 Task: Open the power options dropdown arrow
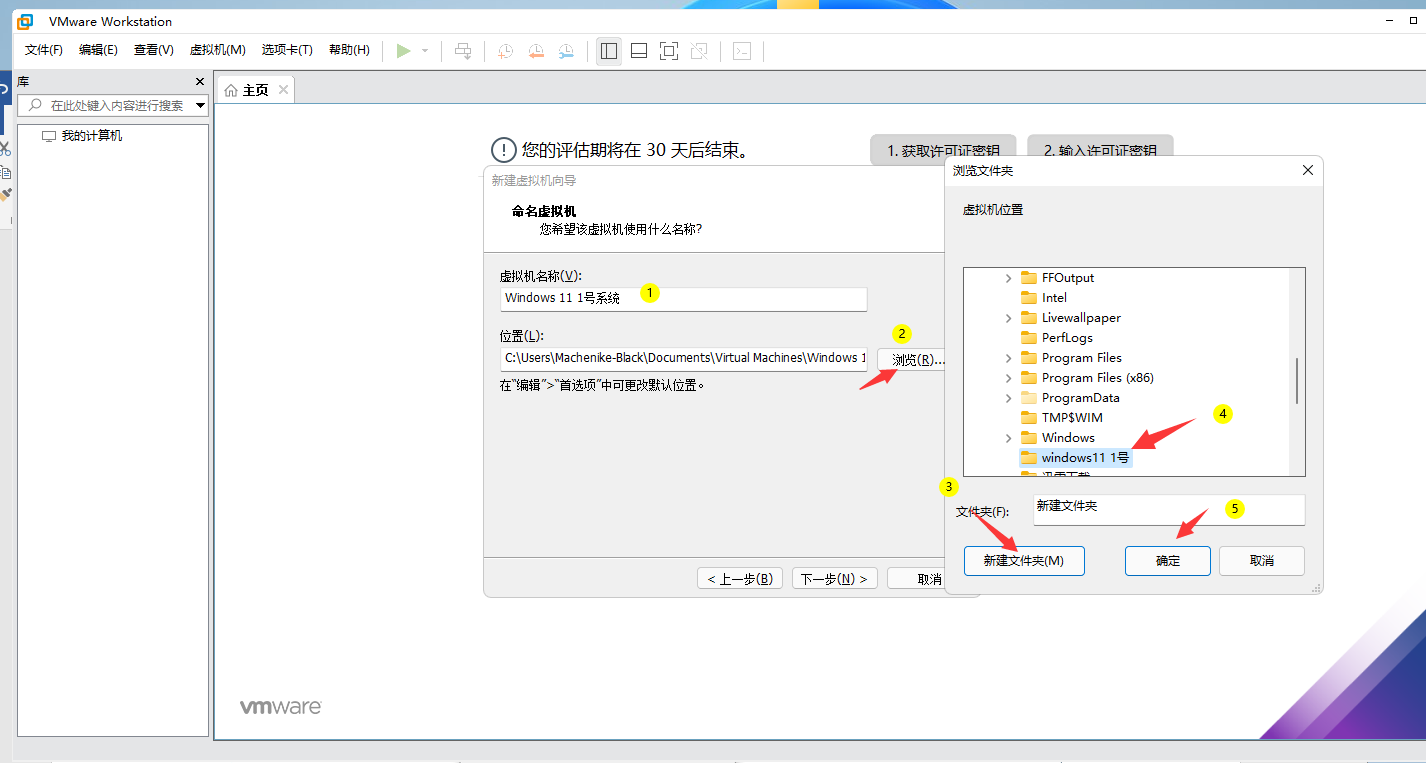[425, 51]
